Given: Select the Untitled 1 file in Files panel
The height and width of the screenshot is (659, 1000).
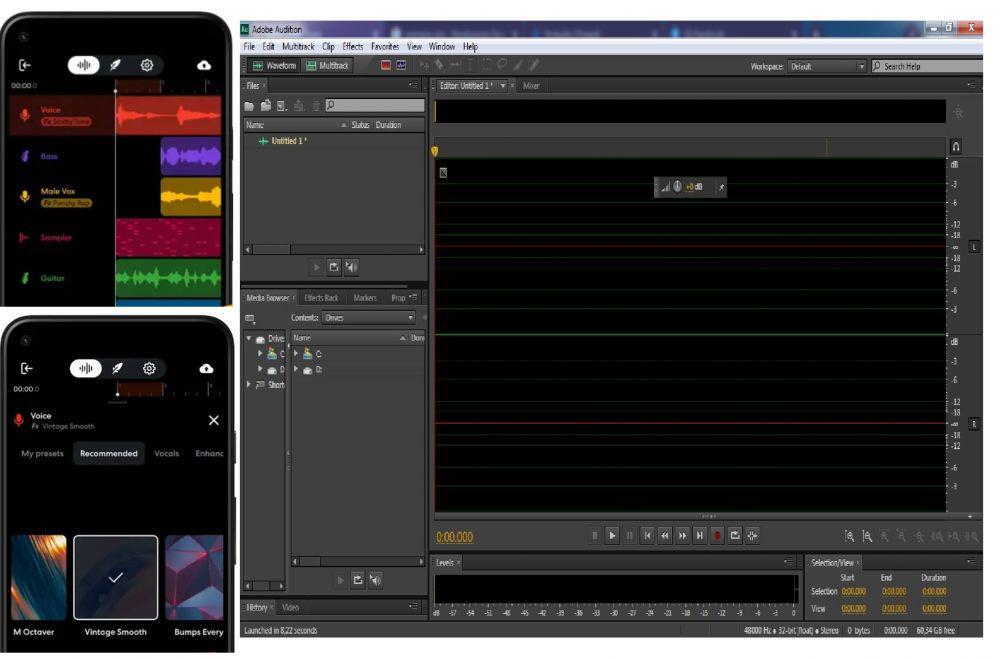Looking at the screenshot, I should 289,141.
